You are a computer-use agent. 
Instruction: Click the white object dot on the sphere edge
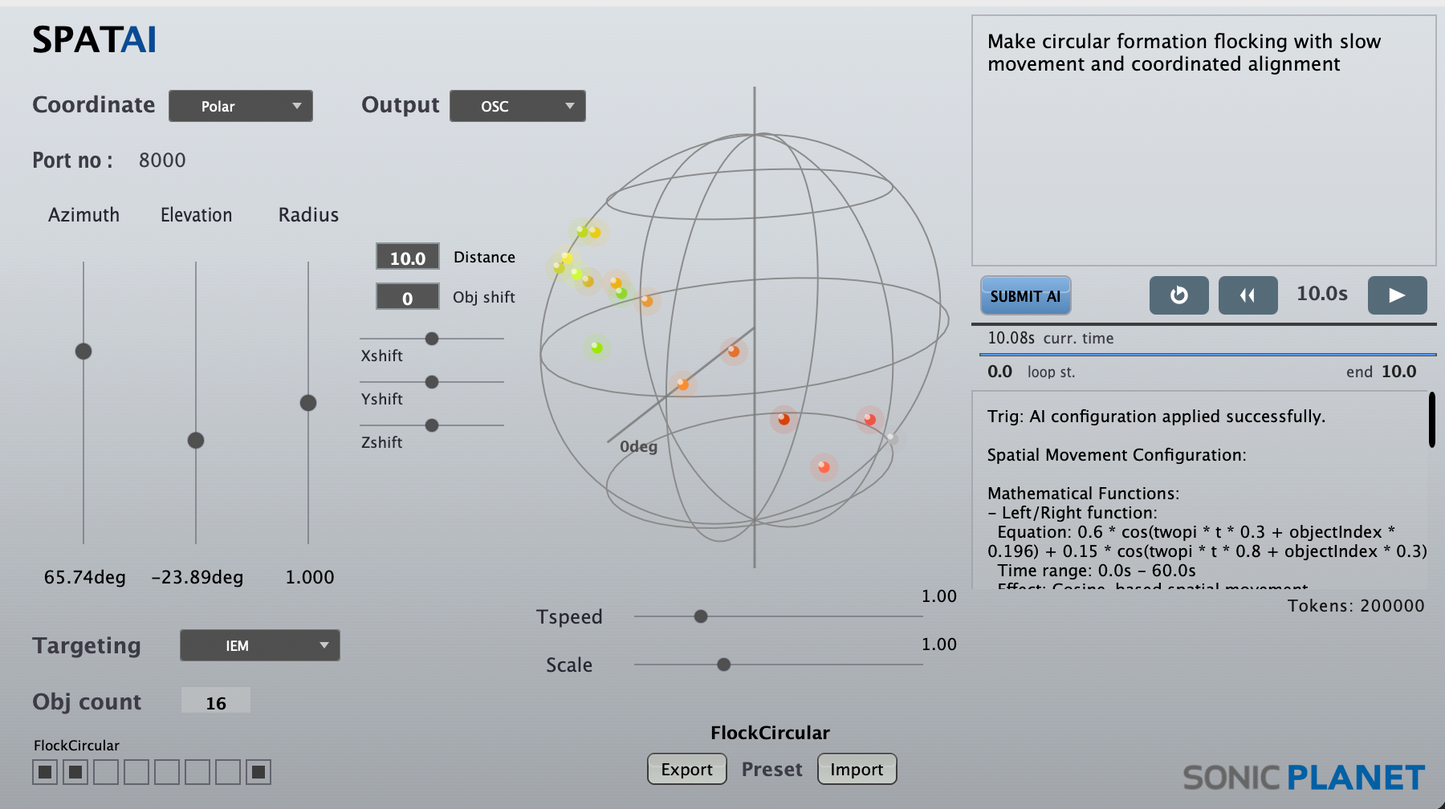(890, 437)
